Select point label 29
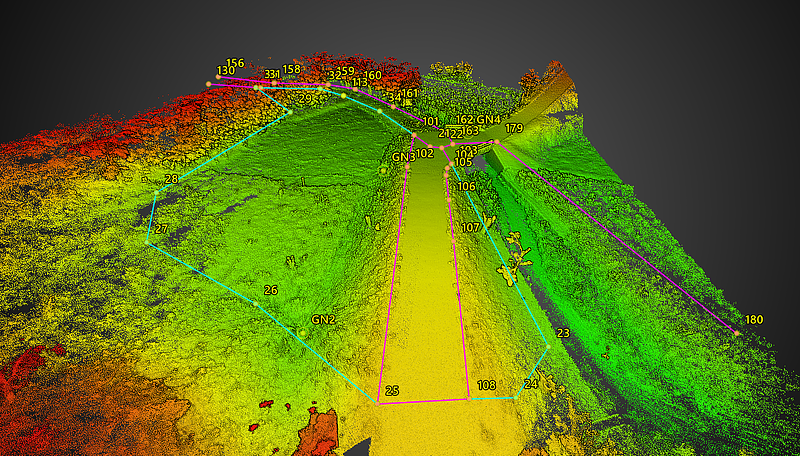 click(305, 98)
